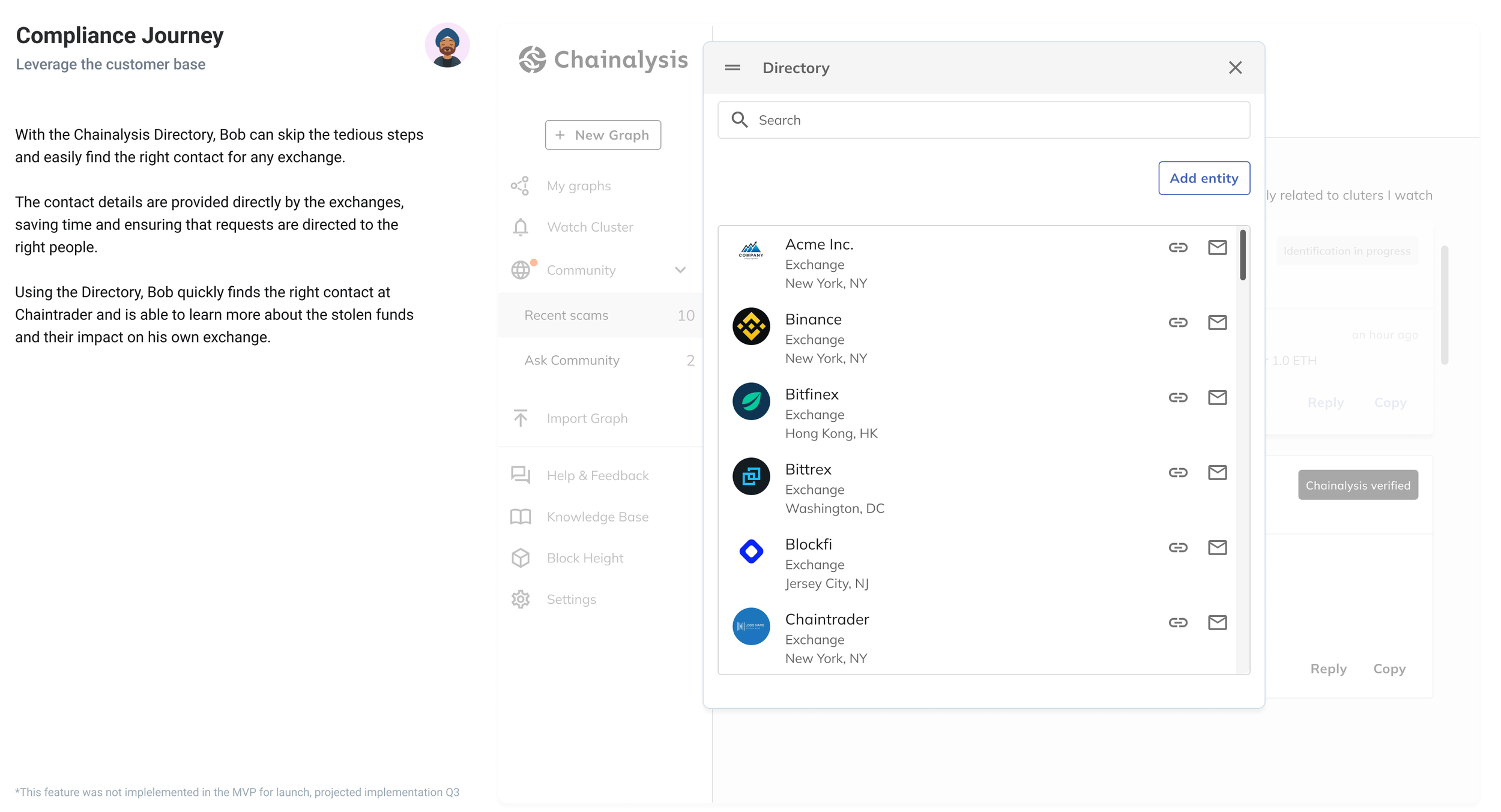Open Settings in sidebar

571,600
